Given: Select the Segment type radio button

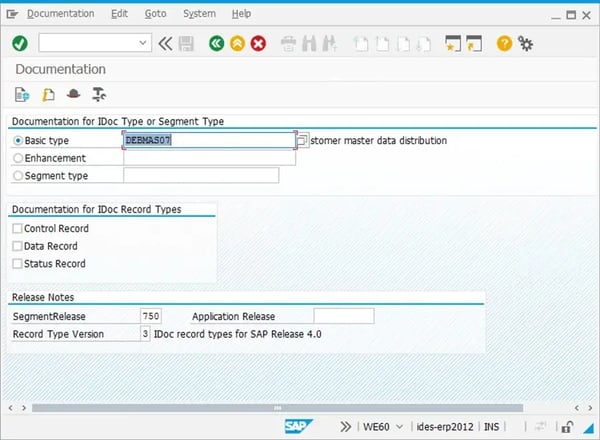Looking at the screenshot, I should [17, 176].
